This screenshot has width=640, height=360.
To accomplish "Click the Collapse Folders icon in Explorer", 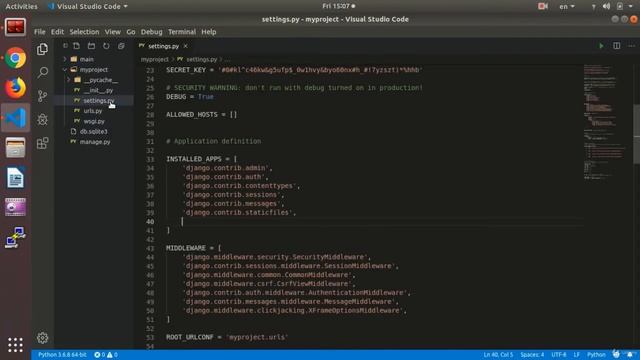I will click(121, 46).
